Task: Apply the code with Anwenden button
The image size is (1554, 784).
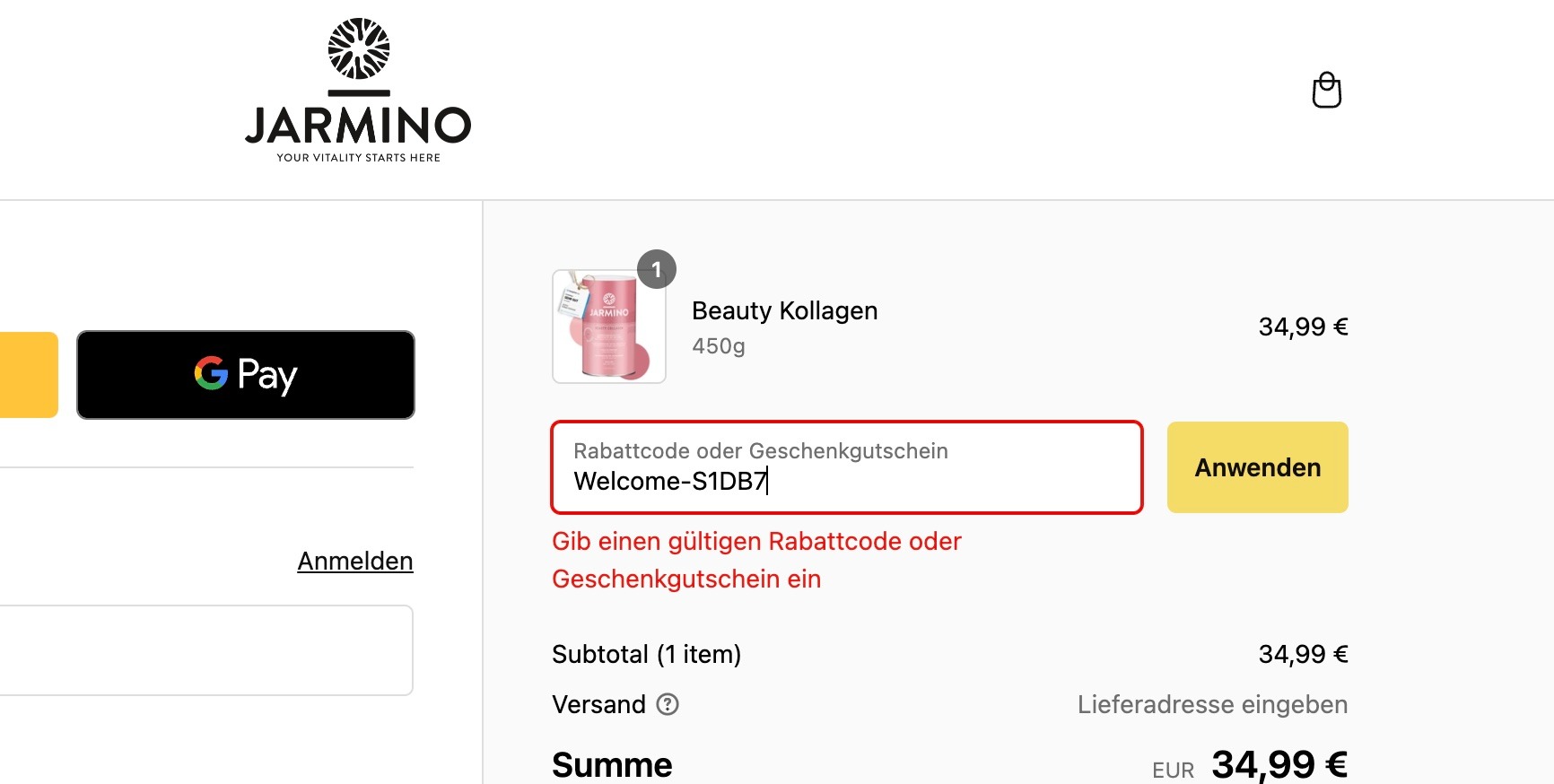Action: 1257,467
